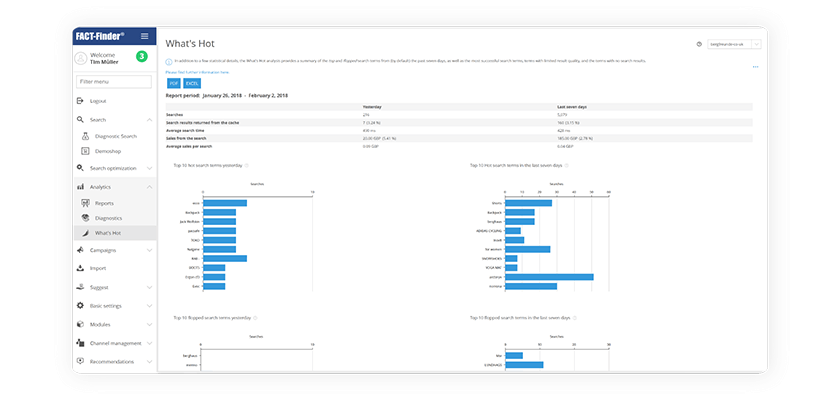Click the Demoshop cart icon
The height and width of the screenshot is (400, 840).
click(x=85, y=151)
